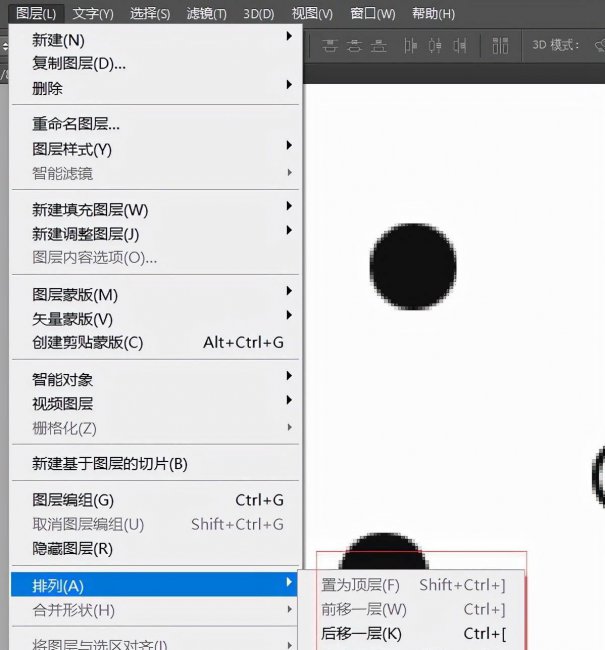Click the 3D 模式 label in options bar
Image resolution: width=605 pixels, height=650 pixels.
click(555, 45)
